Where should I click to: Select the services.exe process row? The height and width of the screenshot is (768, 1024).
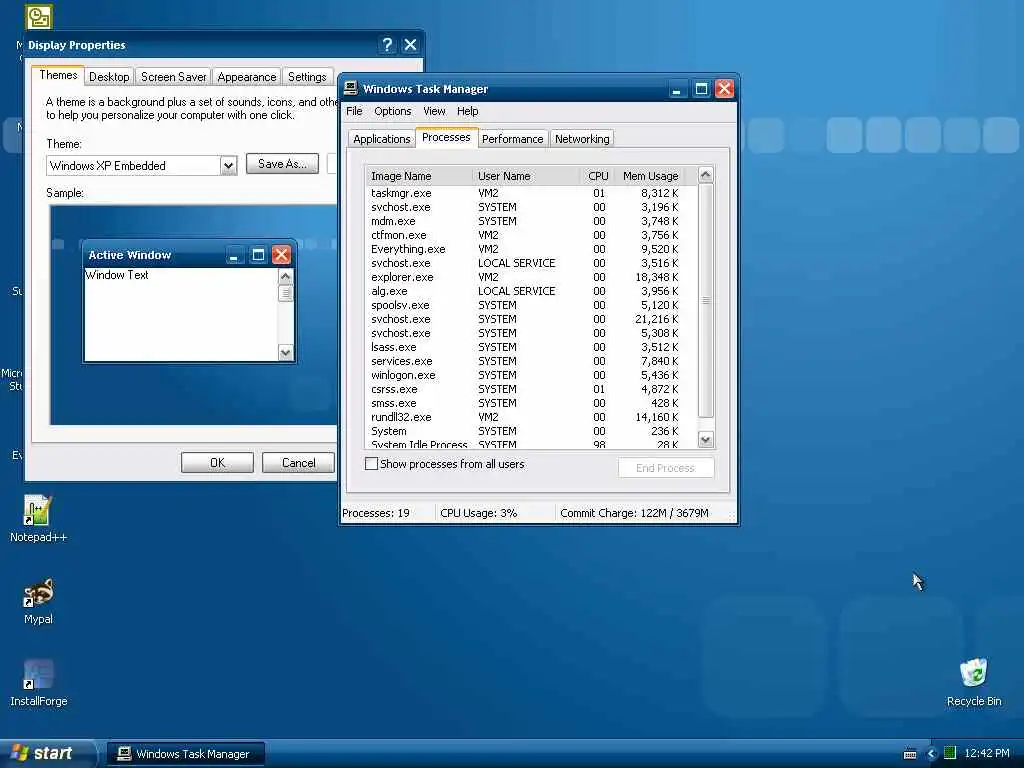[x=531, y=361]
